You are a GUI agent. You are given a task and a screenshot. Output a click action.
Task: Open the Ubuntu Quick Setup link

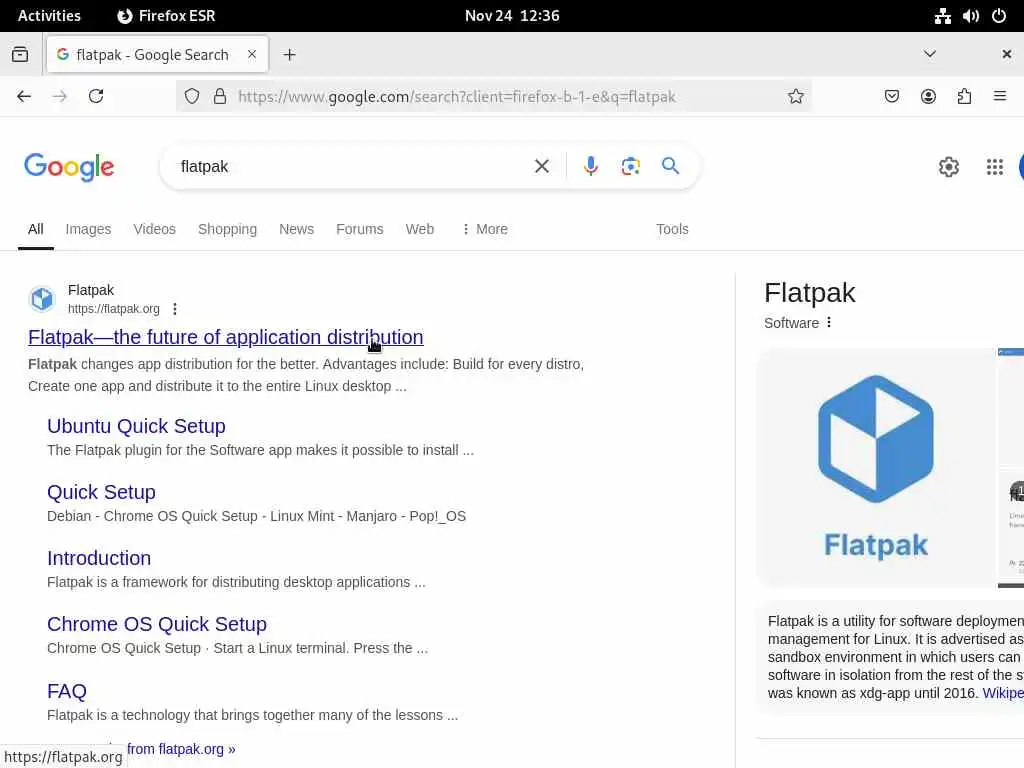(x=136, y=426)
